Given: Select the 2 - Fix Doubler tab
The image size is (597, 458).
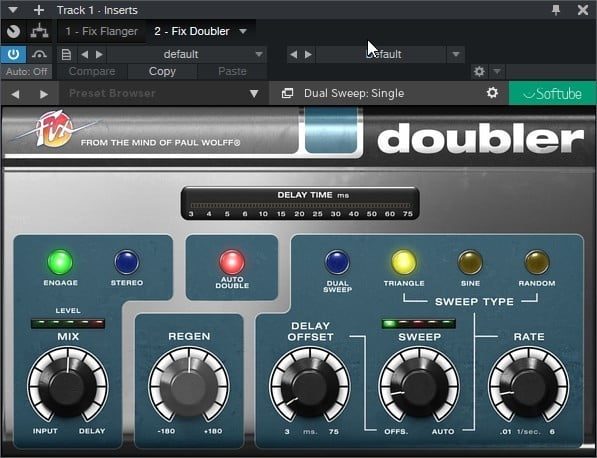Looking at the screenshot, I should (192, 31).
